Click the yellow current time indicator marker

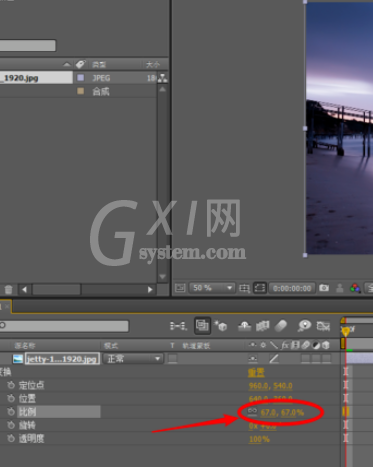point(345,331)
